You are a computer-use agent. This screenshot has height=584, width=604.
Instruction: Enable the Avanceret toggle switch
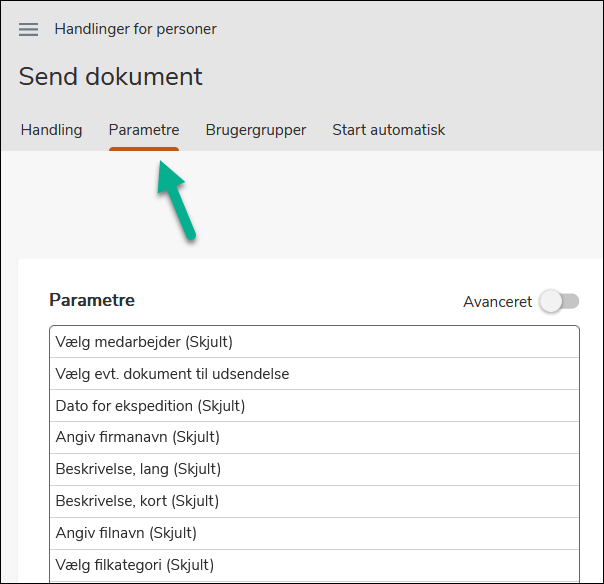point(559,301)
